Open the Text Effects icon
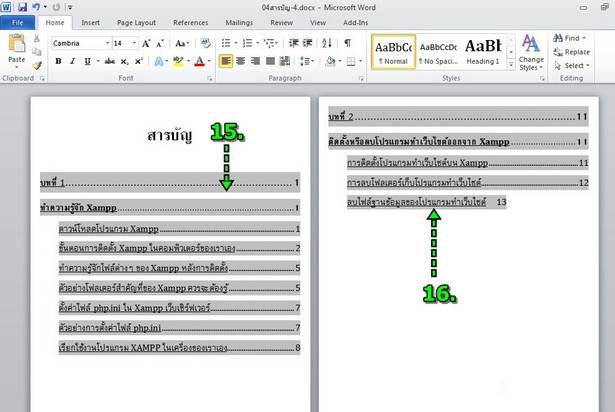 [158, 61]
